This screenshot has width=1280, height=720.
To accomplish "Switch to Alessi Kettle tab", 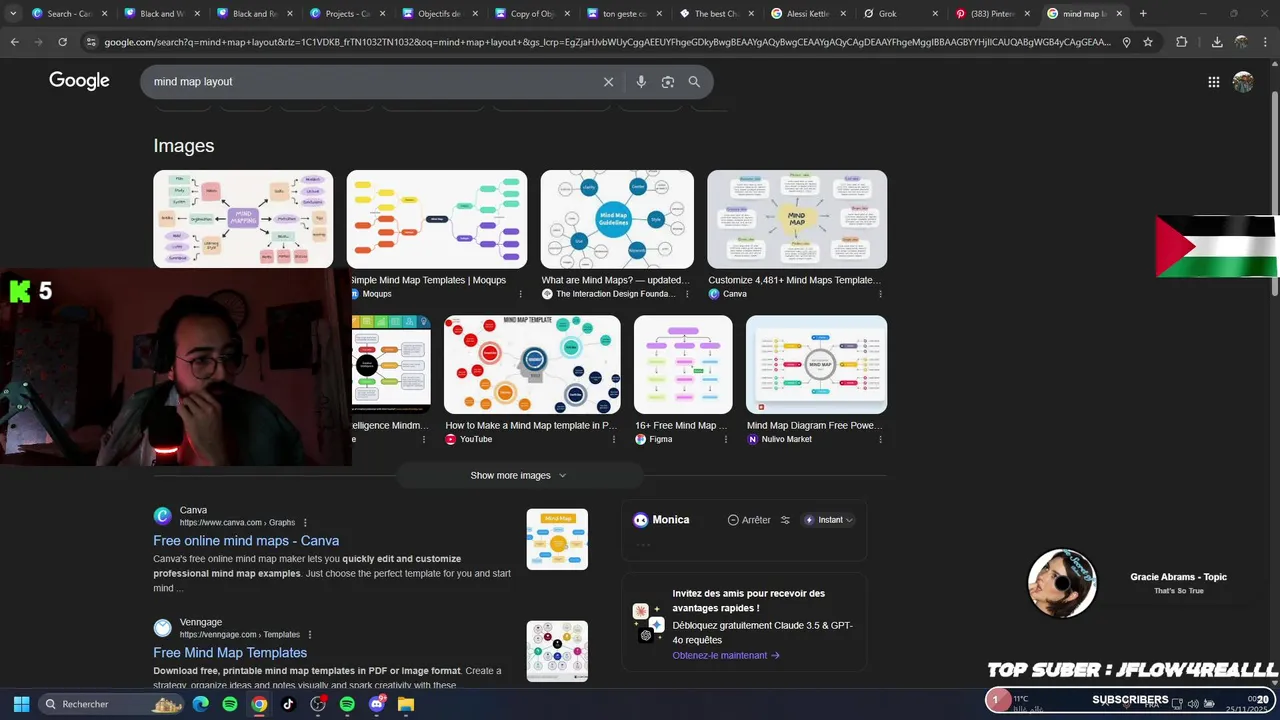I will [x=807, y=14].
